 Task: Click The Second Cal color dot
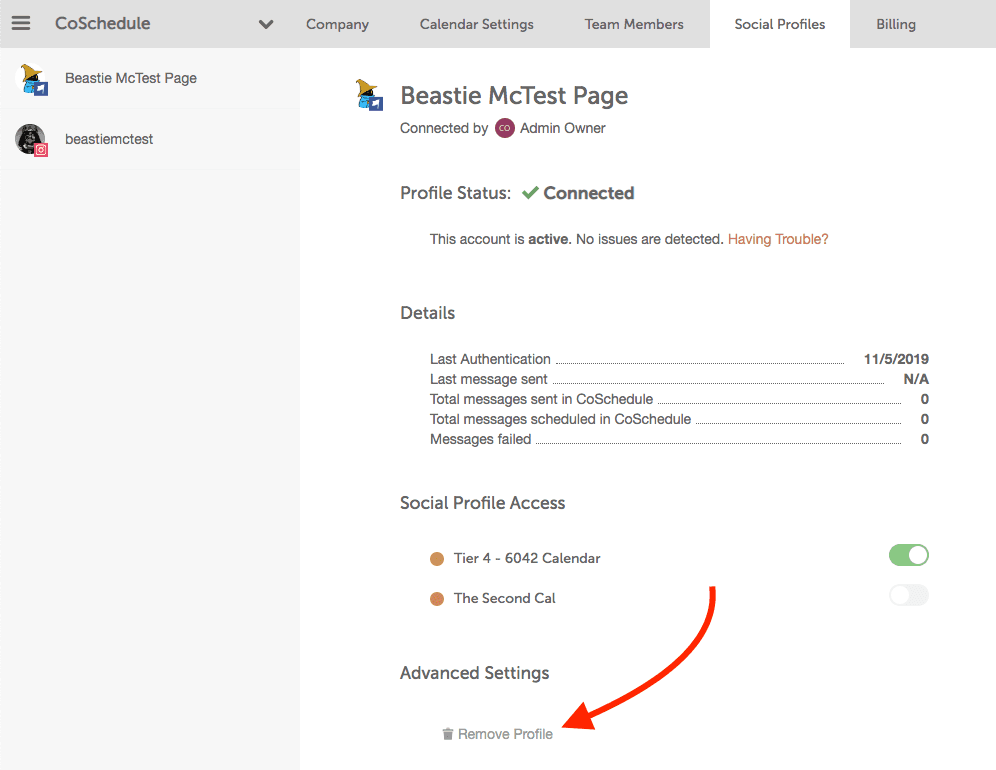[x=437, y=599]
